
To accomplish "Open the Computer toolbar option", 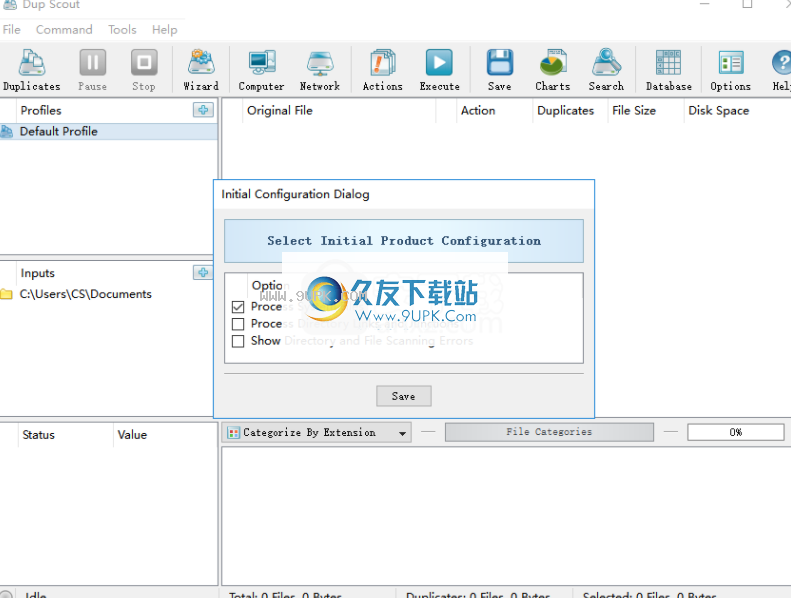I will click(261, 70).
